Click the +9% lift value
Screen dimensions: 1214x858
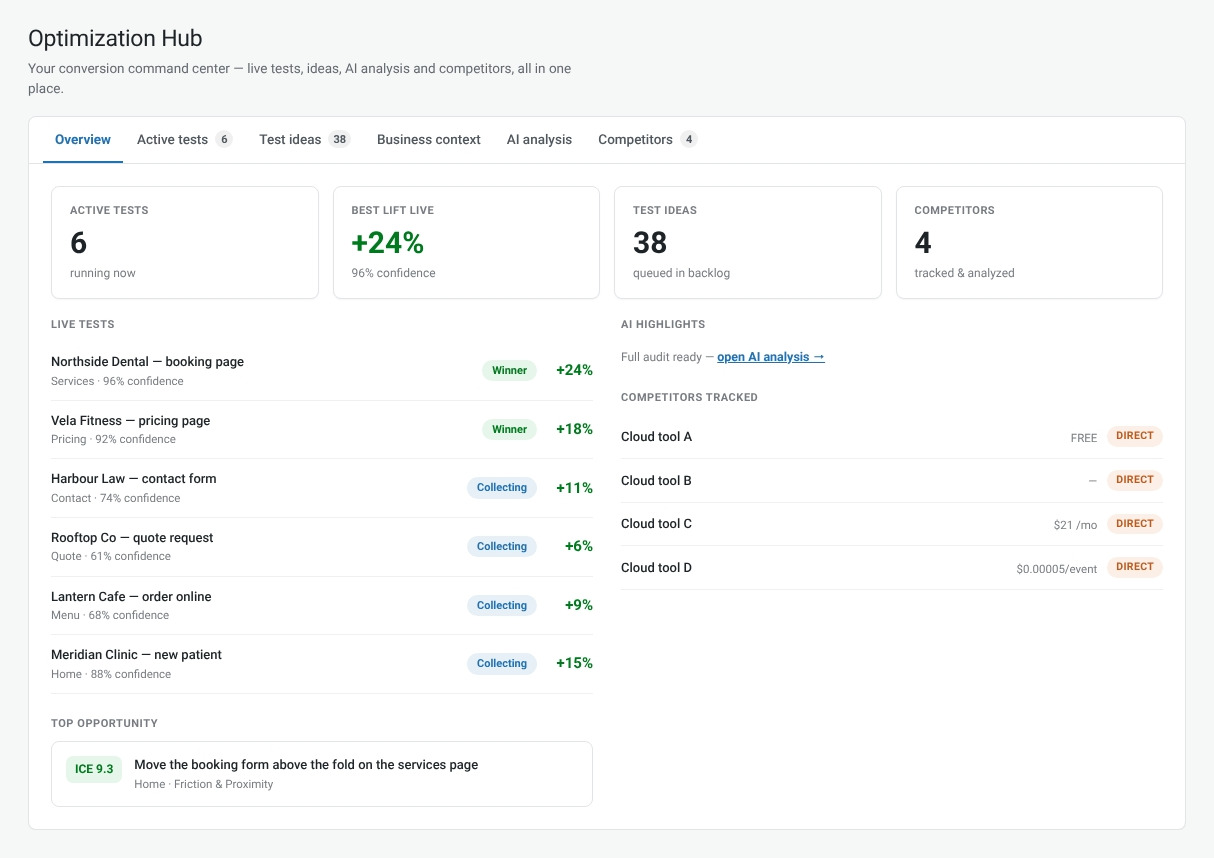pyautogui.click(x=579, y=605)
